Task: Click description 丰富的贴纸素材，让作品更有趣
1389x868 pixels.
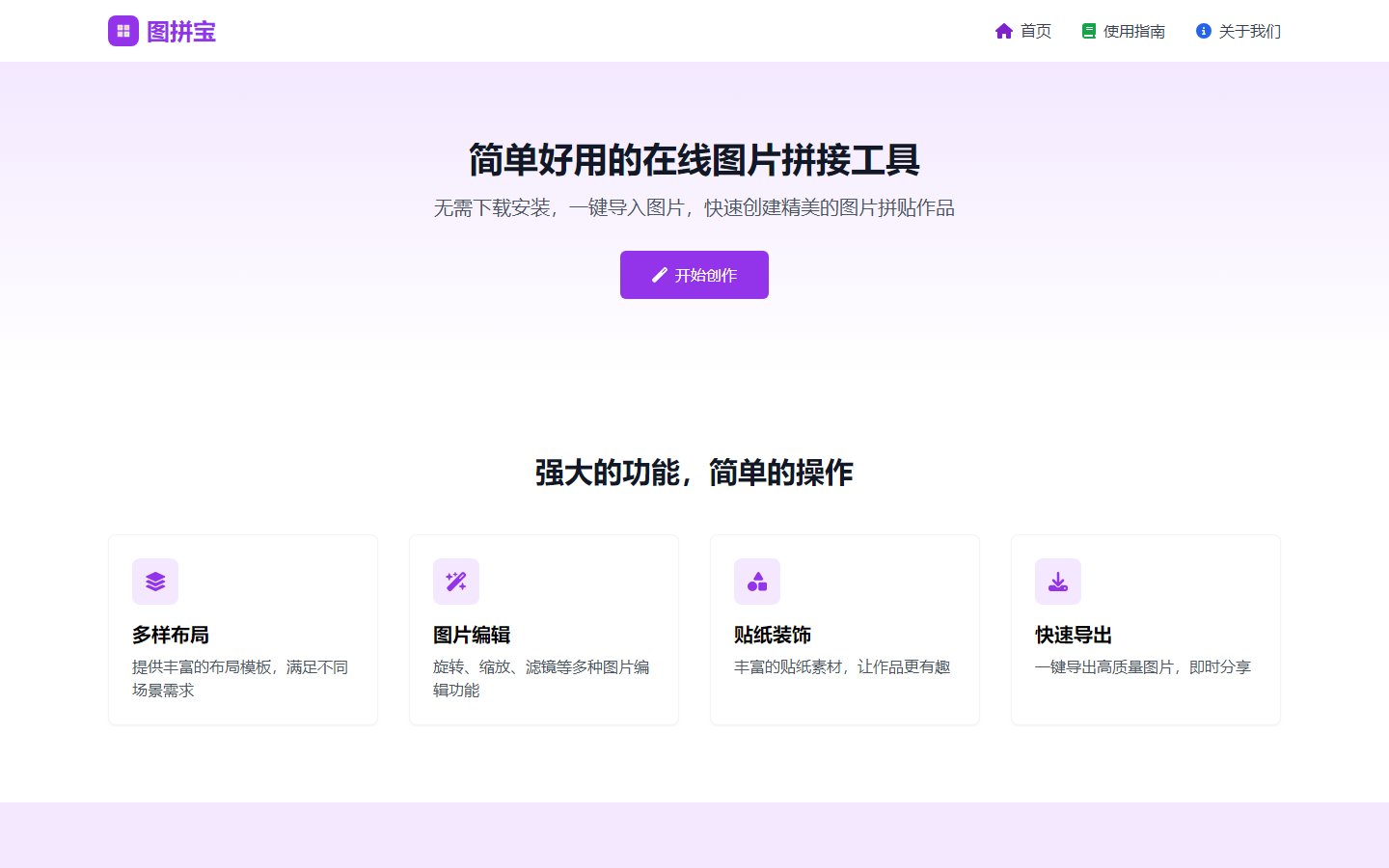Action: tap(842, 666)
